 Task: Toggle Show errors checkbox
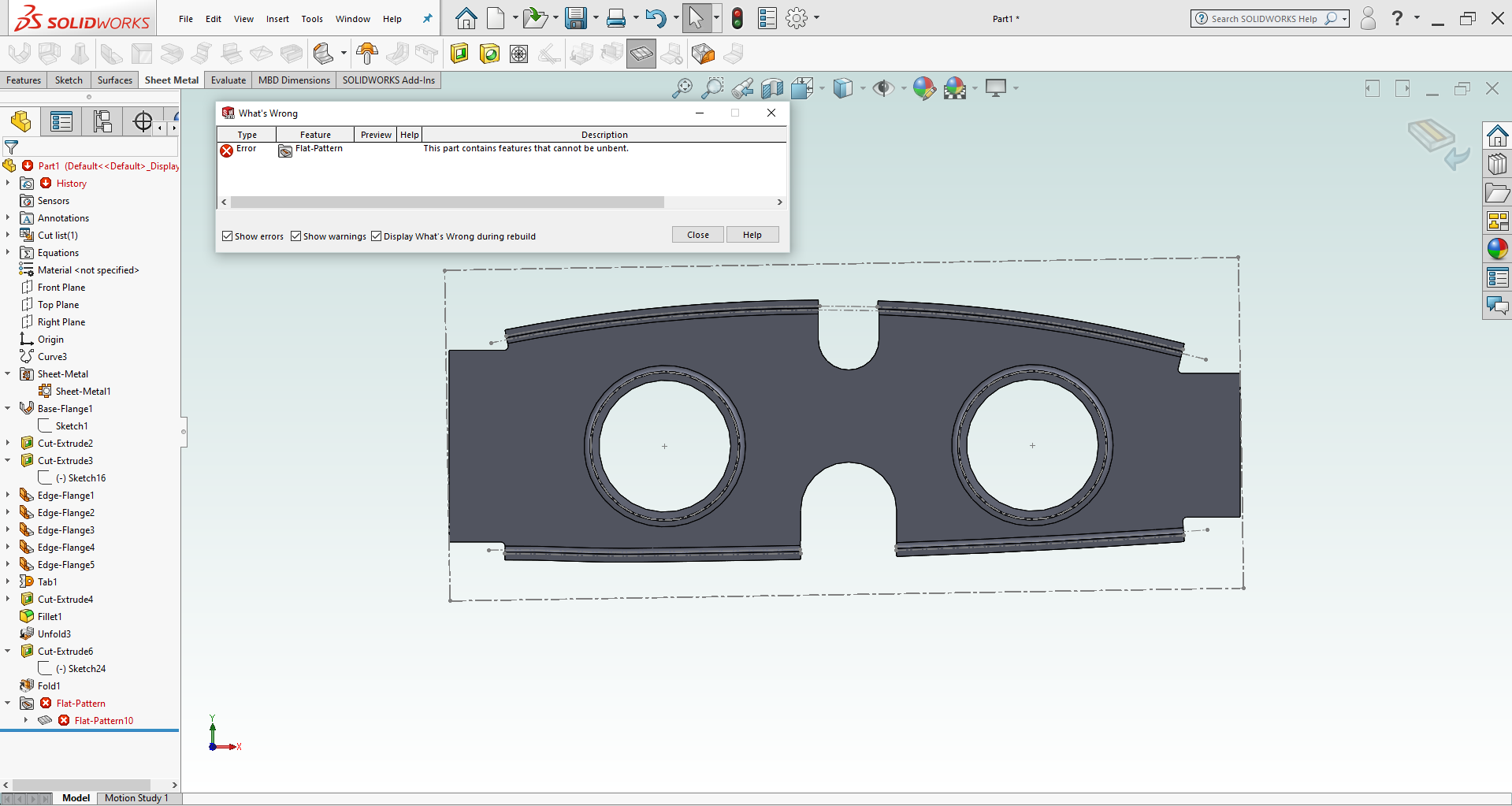227,236
